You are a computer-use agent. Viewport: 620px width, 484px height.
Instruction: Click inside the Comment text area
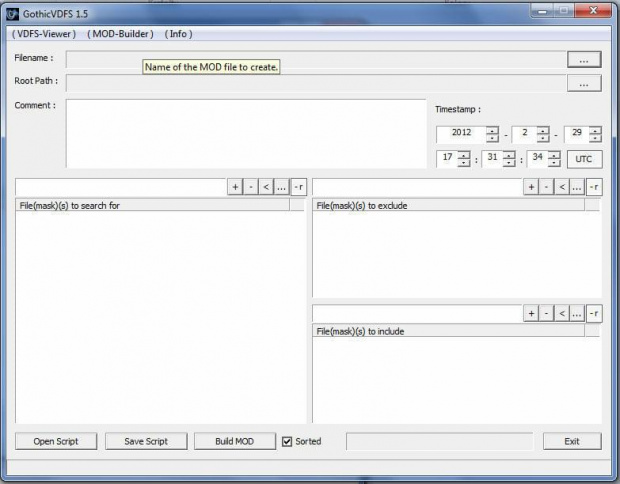point(246,134)
